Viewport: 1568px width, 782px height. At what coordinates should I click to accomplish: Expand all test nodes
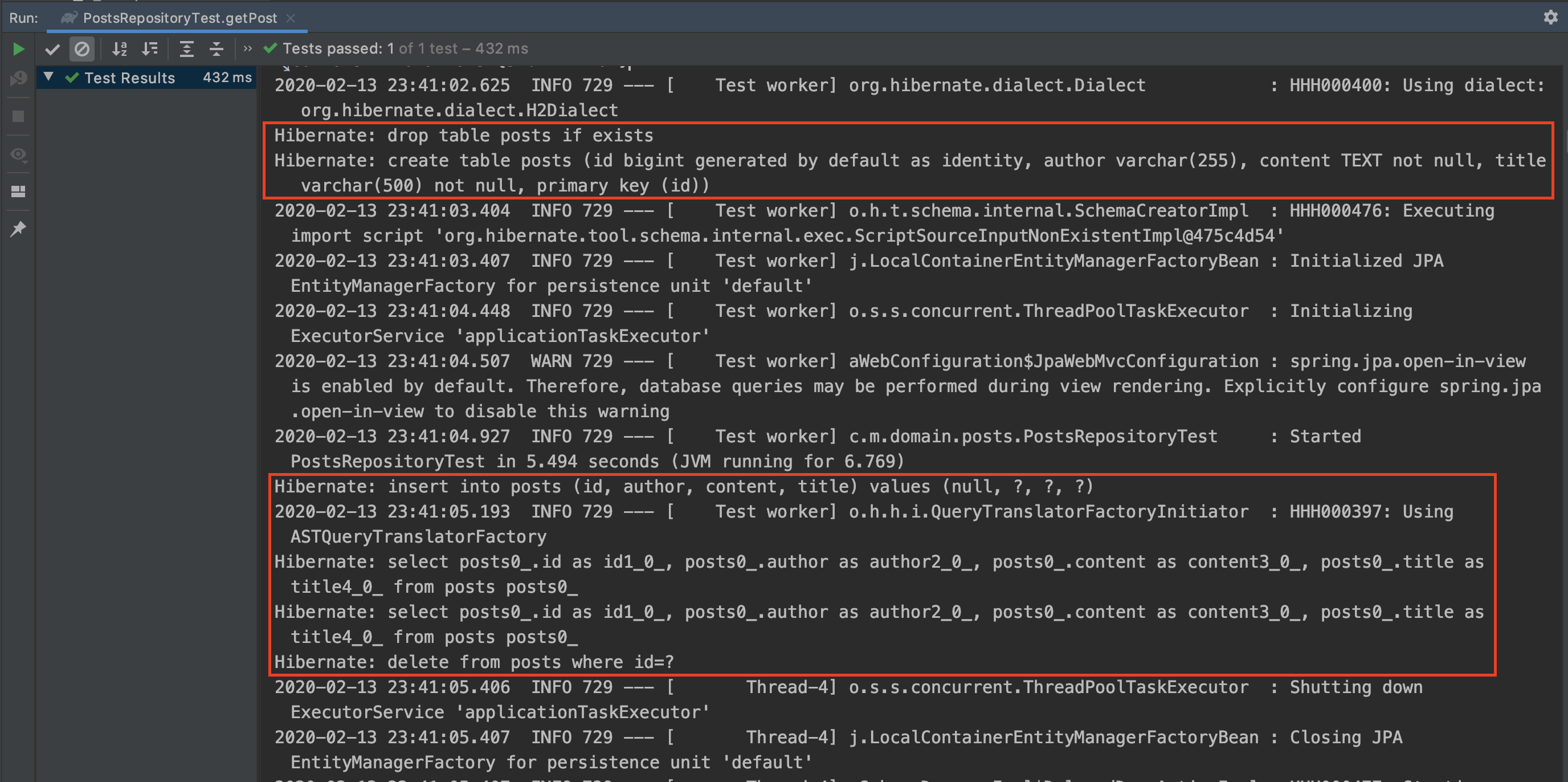(x=186, y=48)
